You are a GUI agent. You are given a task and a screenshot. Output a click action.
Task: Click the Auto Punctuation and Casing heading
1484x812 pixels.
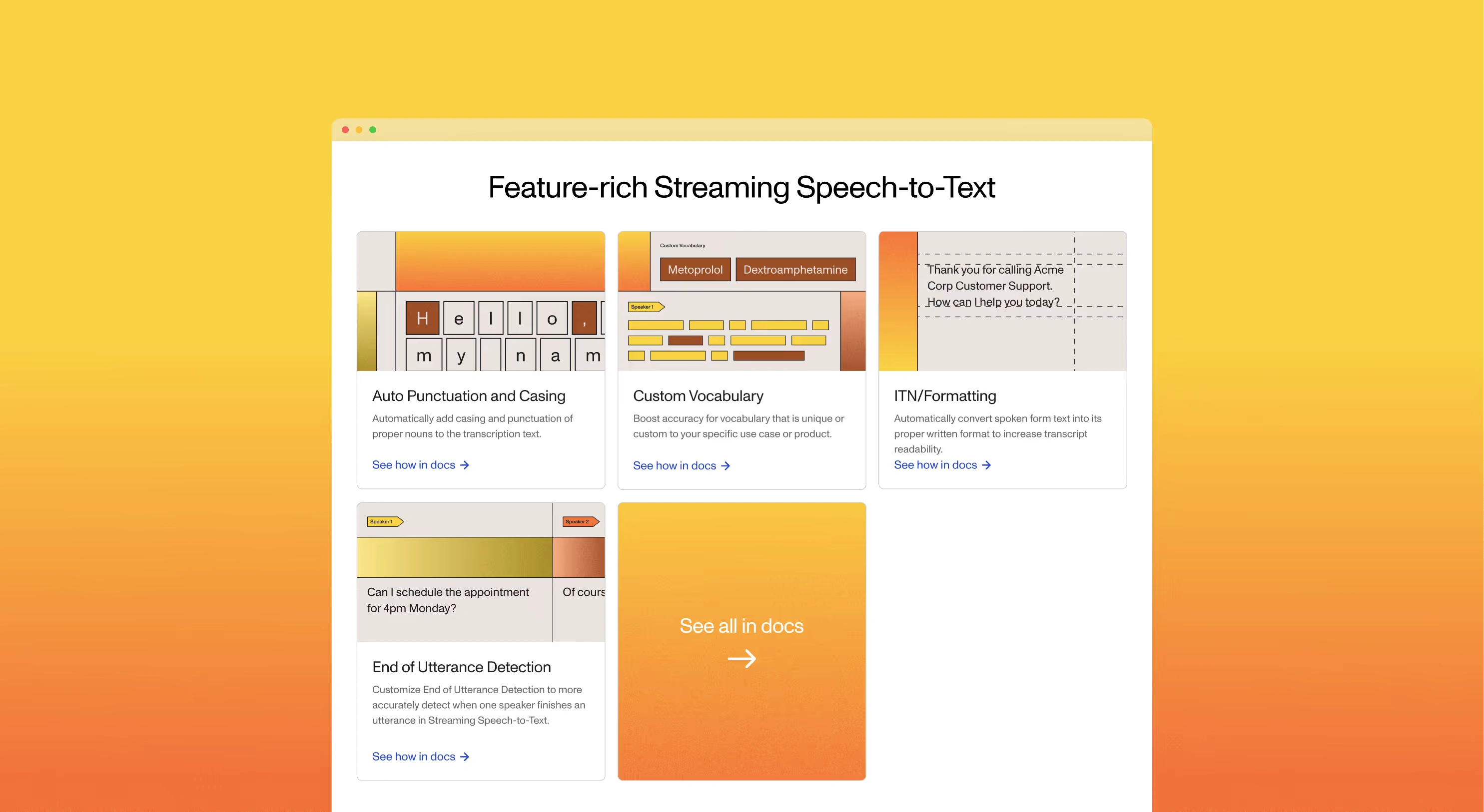point(468,396)
